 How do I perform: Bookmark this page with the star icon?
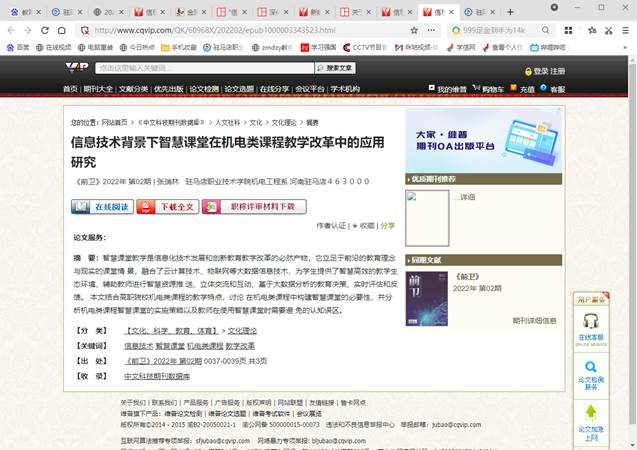click(x=414, y=30)
